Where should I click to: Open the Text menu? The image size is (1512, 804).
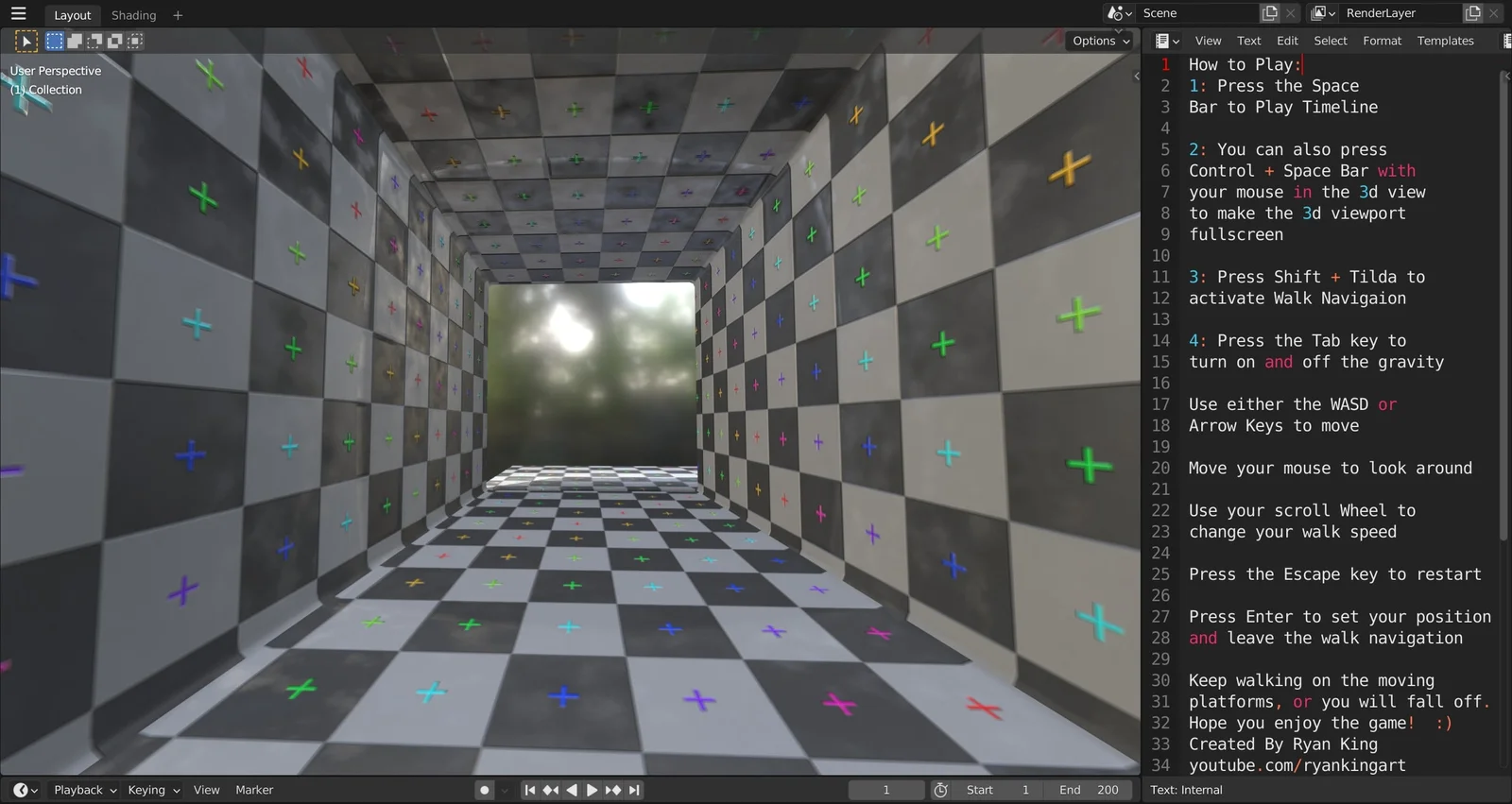click(x=1249, y=41)
